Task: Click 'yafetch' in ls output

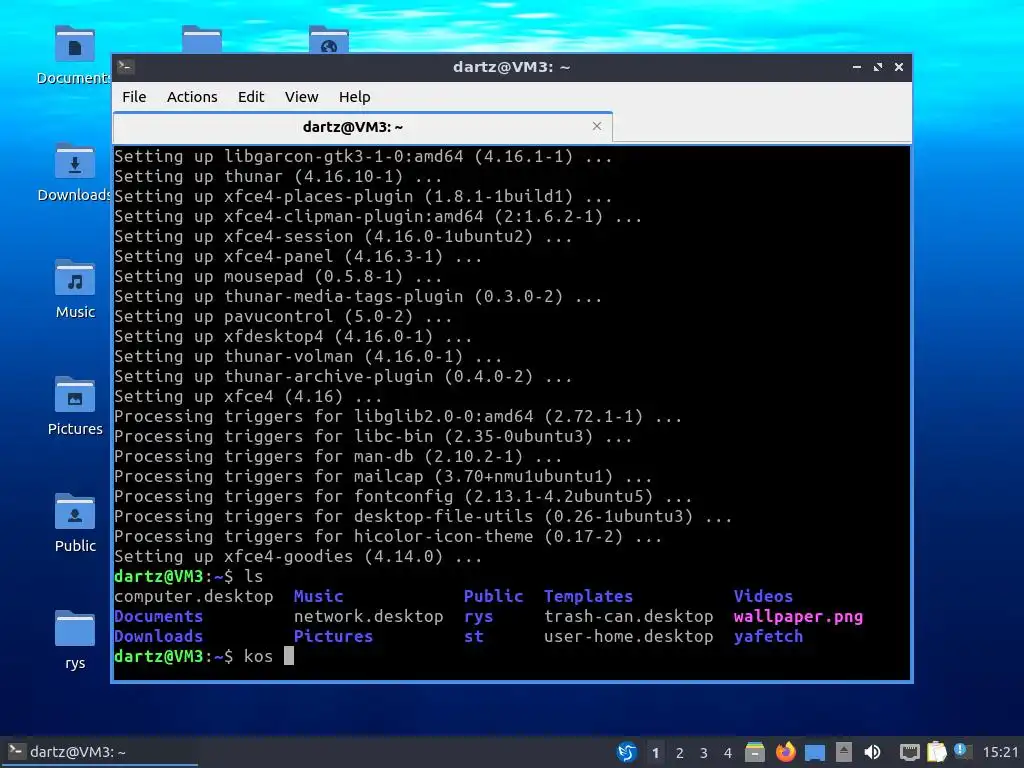Action: 768,636
